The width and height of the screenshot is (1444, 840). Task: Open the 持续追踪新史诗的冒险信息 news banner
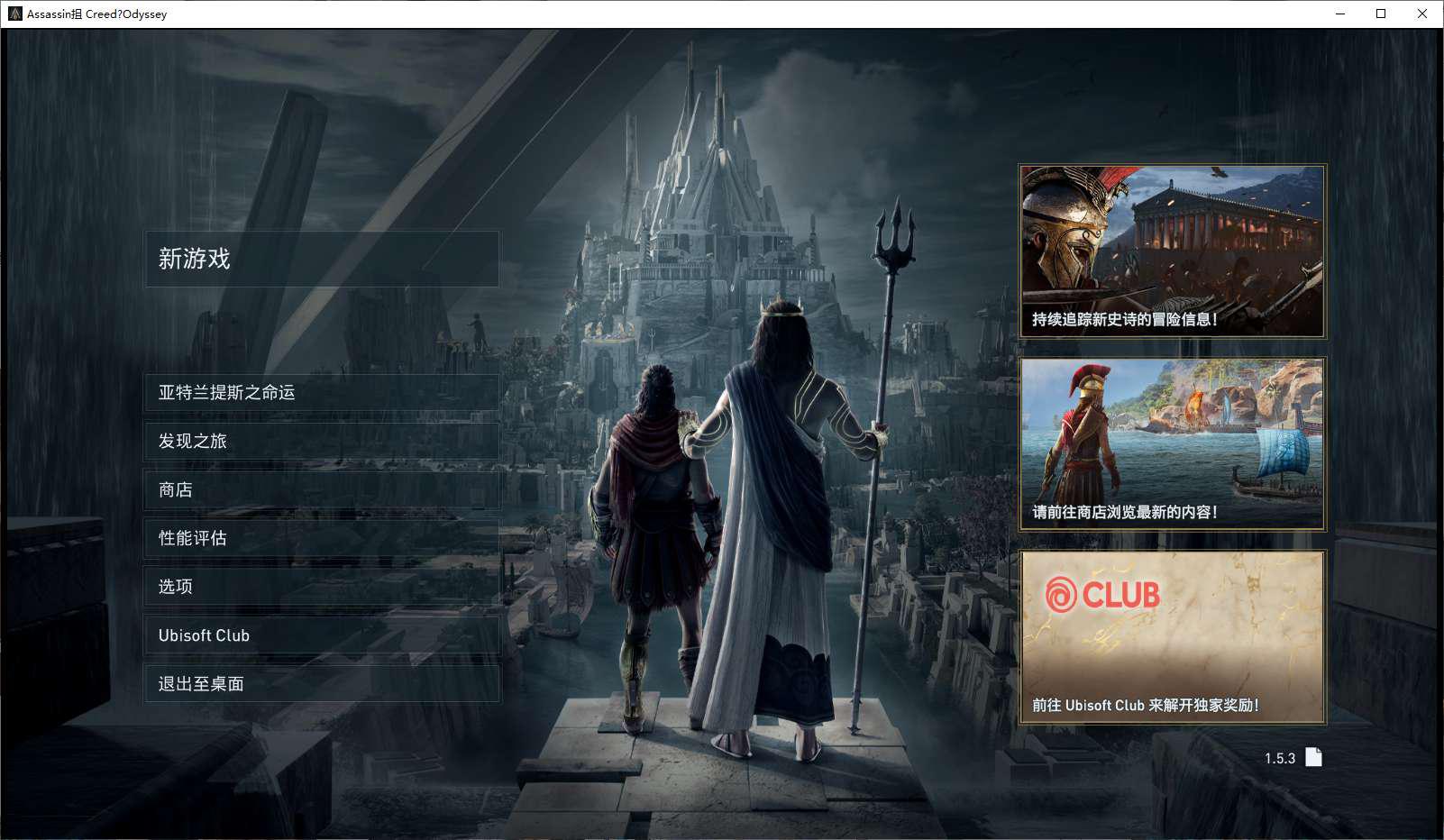tap(1173, 251)
